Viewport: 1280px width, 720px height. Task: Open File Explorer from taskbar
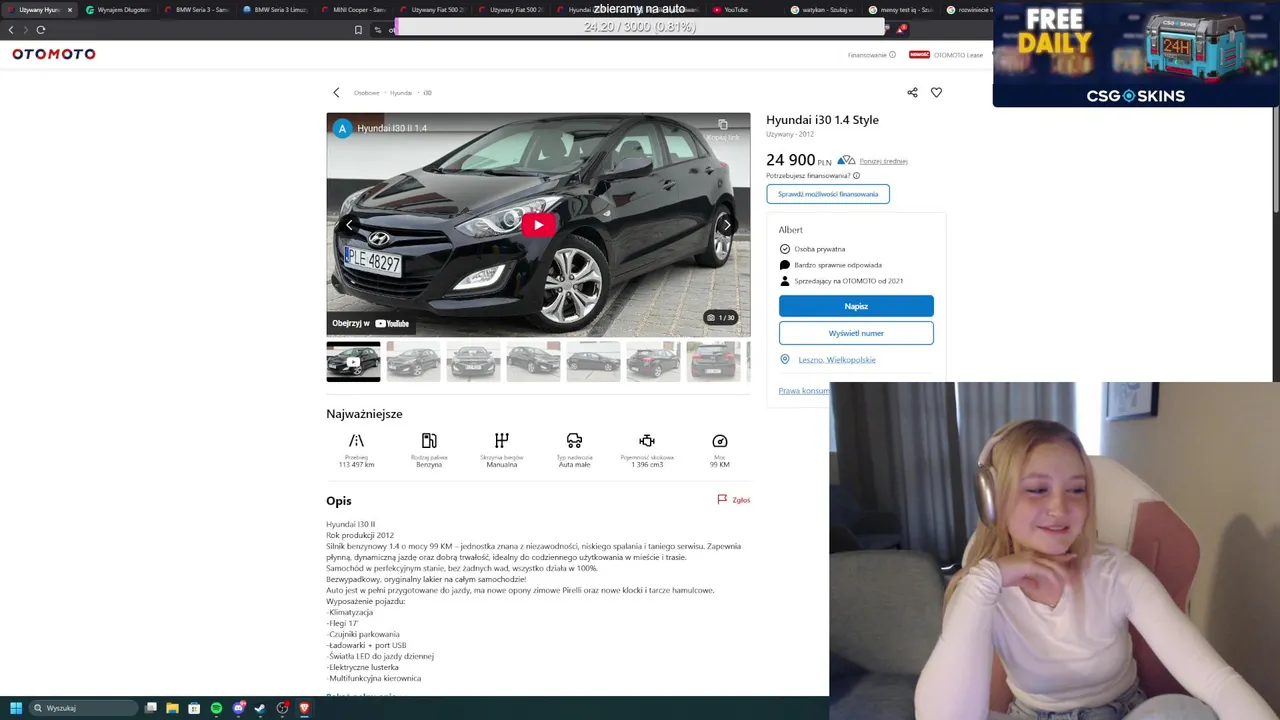[x=172, y=708]
